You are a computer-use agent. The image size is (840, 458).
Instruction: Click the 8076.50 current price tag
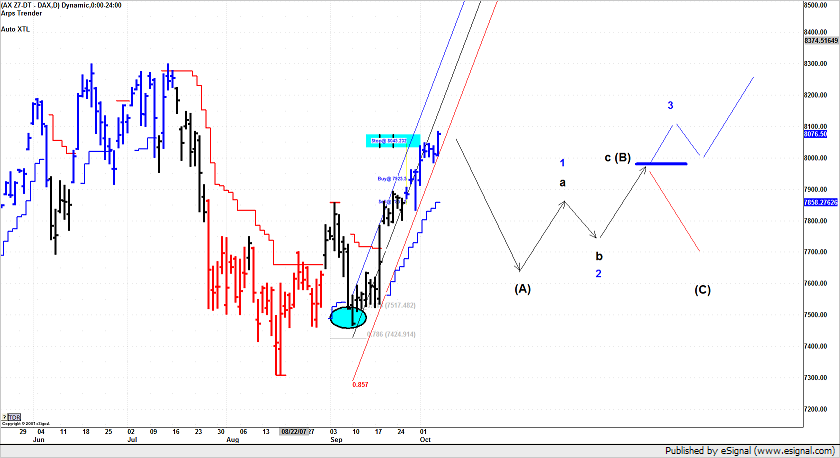click(x=818, y=133)
